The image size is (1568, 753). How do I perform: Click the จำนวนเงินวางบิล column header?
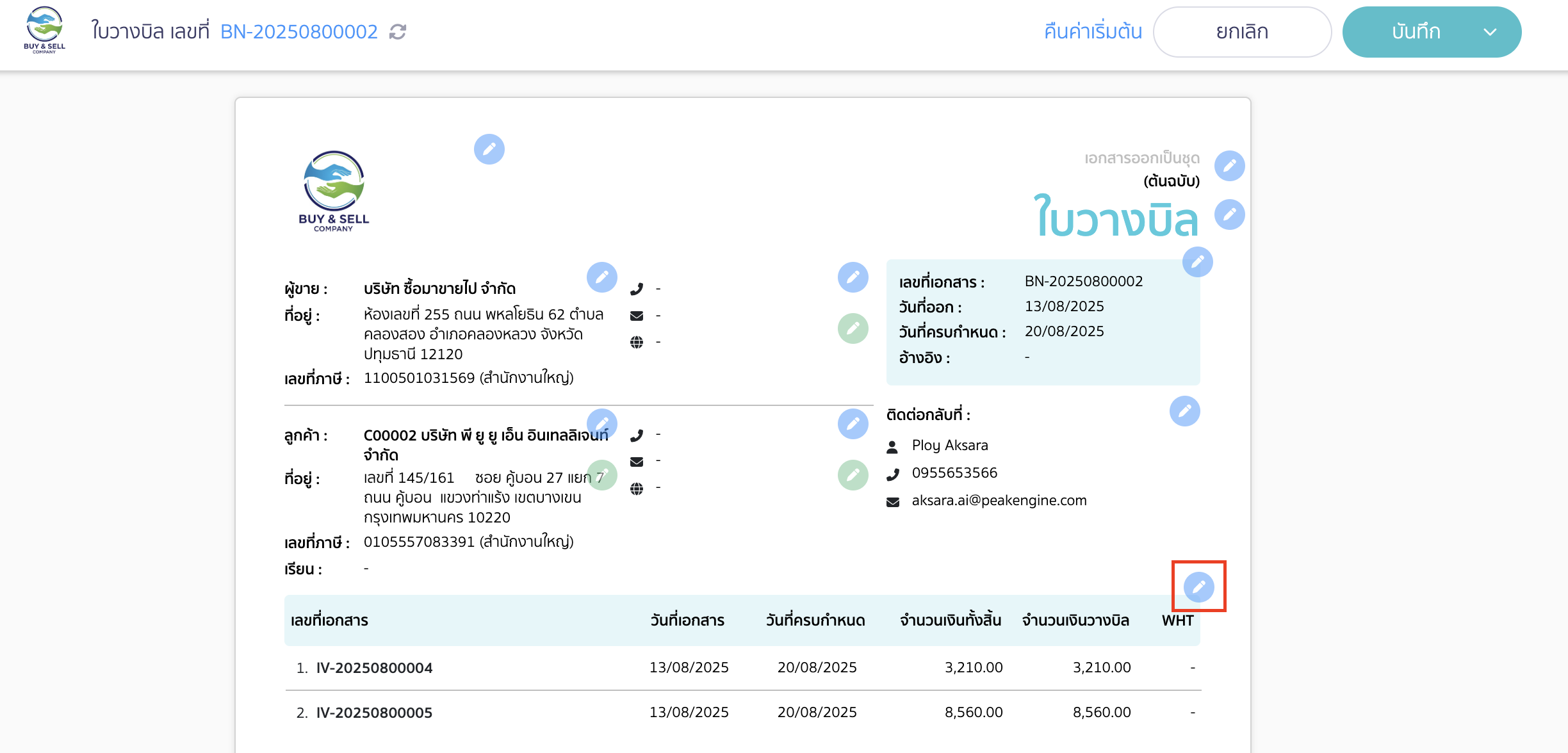1075,620
